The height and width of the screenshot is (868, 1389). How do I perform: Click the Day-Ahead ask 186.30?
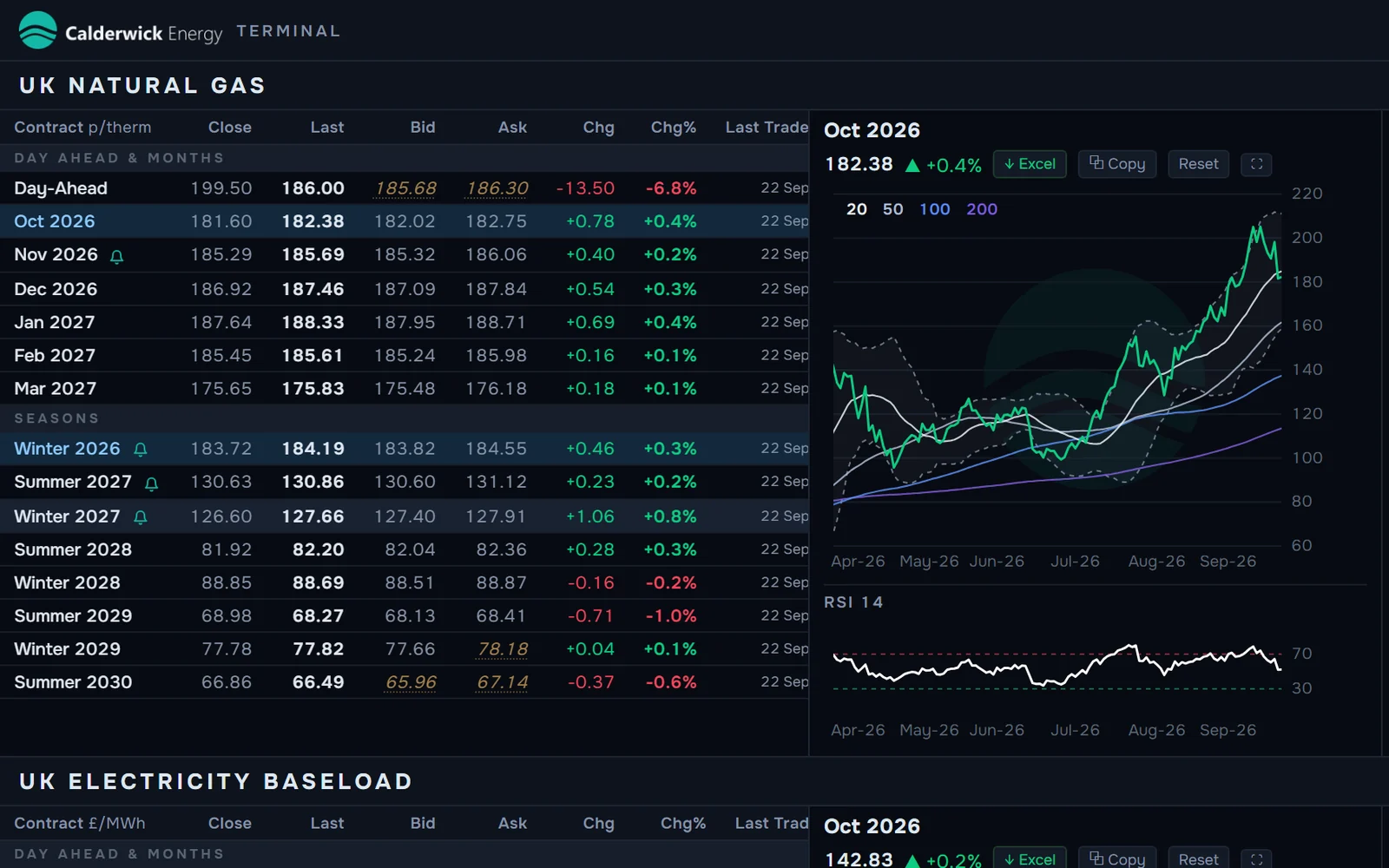click(497, 188)
